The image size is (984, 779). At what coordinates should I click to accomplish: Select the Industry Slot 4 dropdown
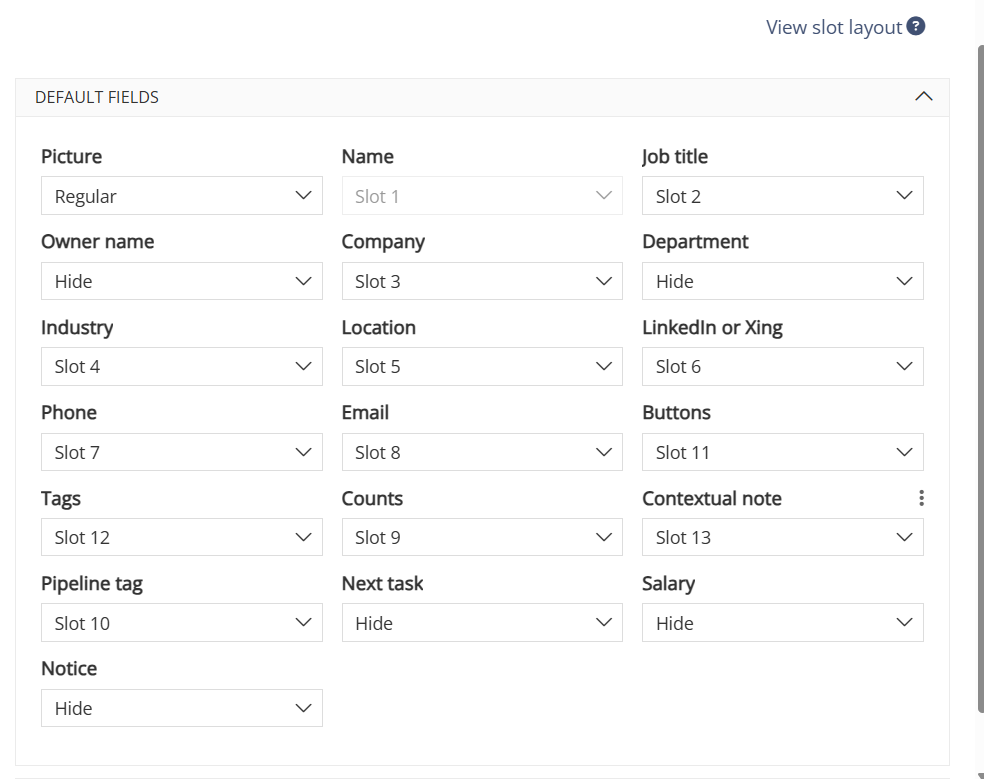[182, 367]
